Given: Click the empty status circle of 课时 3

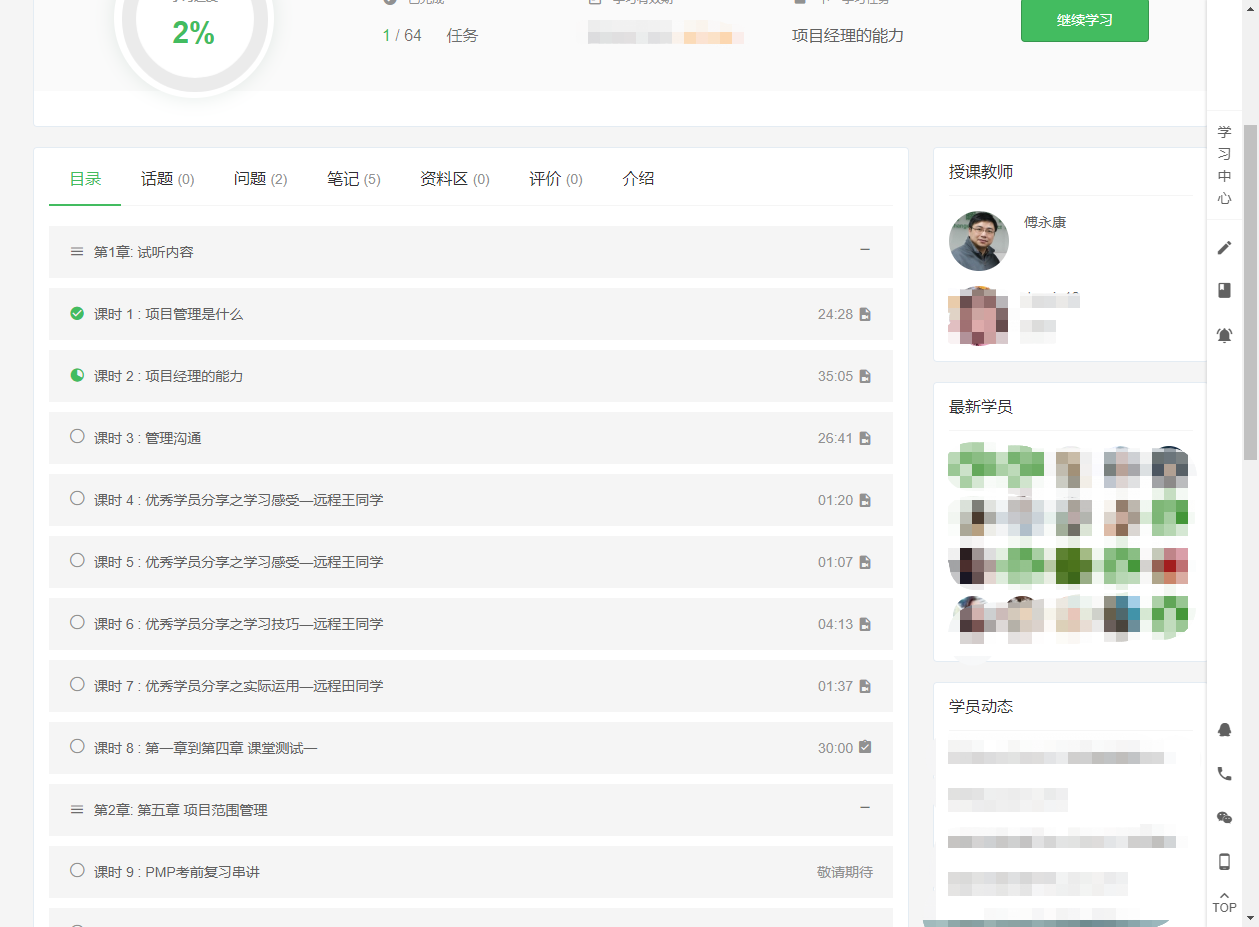Looking at the screenshot, I should click(x=77, y=436).
